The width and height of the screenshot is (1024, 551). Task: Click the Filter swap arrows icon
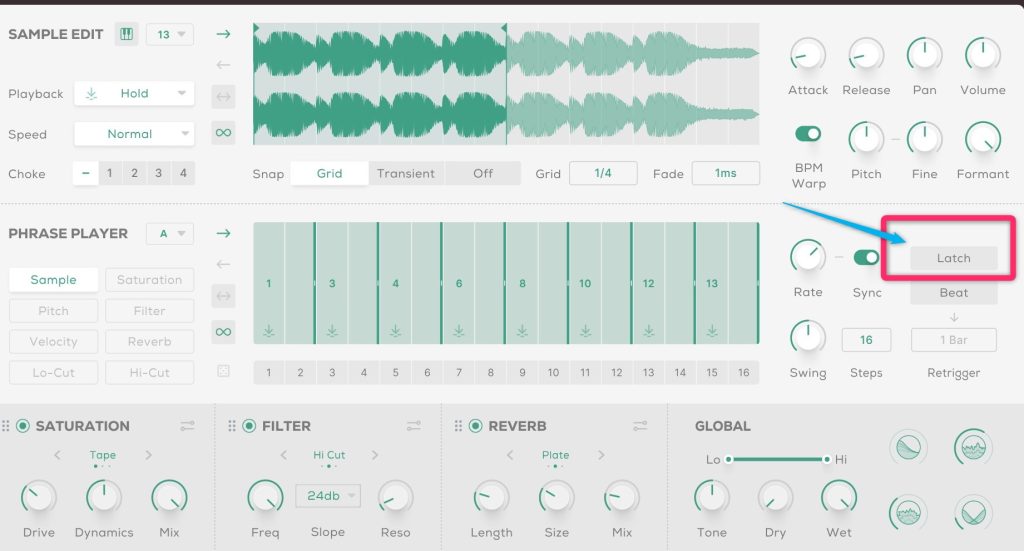[x=414, y=426]
